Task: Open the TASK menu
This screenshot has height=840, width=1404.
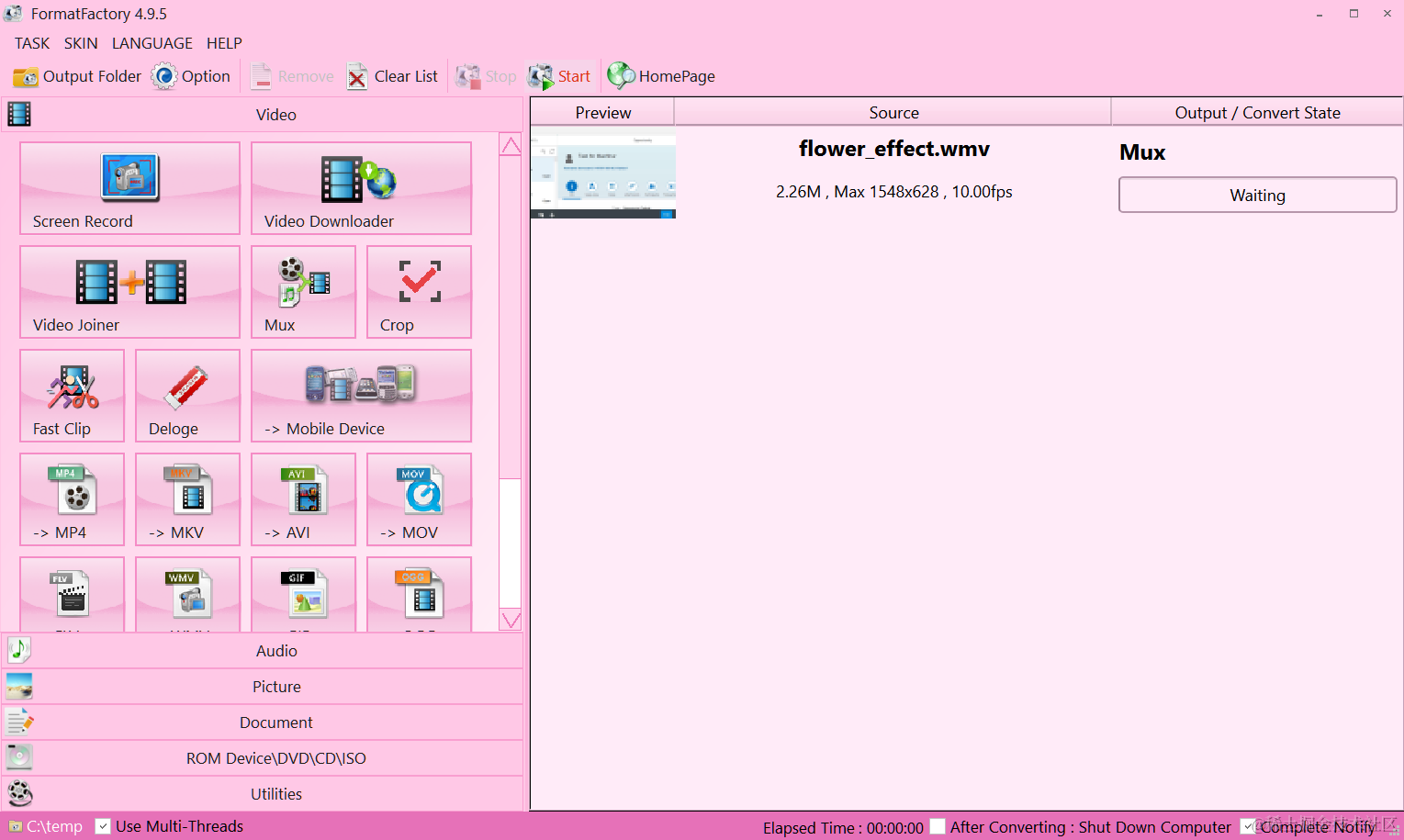Action: click(x=32, y=43)
